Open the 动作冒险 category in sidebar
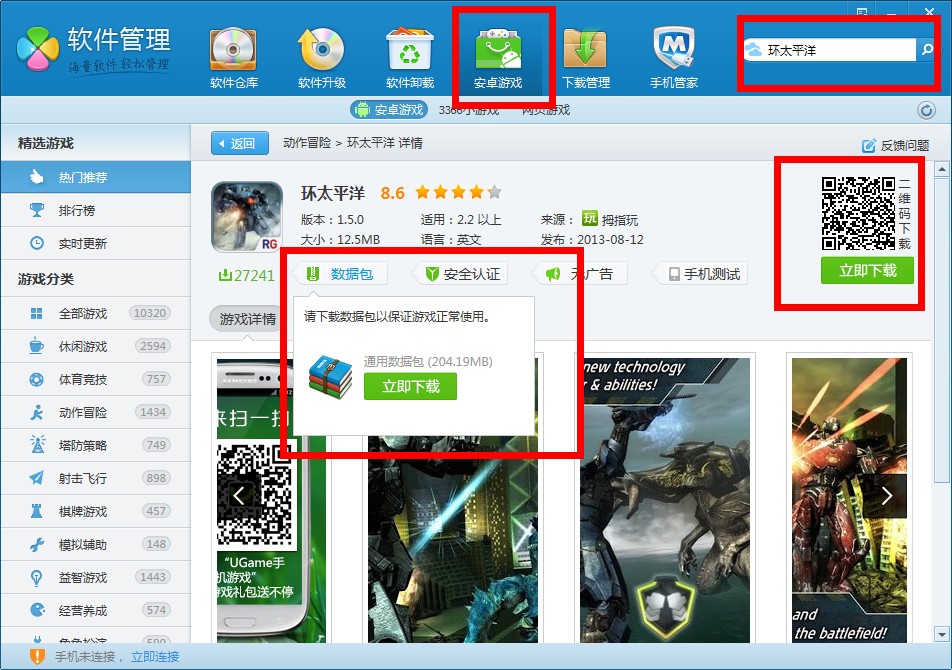Screen dimensions: 952x670 (95, 413)
